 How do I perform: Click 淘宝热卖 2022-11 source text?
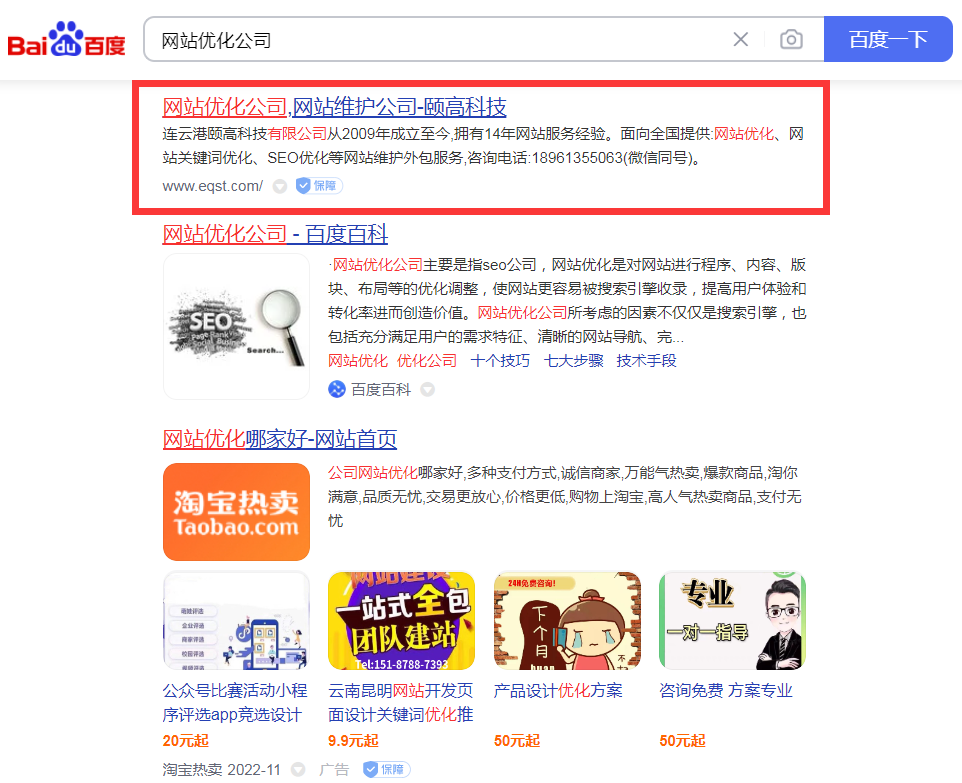(x=221, y=770)
